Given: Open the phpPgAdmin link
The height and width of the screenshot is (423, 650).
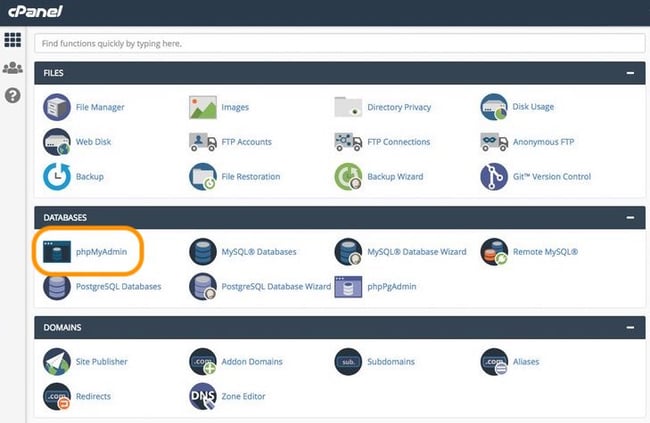Looking at the screenshot, I should pyautogui.click(x=392, y=287).
